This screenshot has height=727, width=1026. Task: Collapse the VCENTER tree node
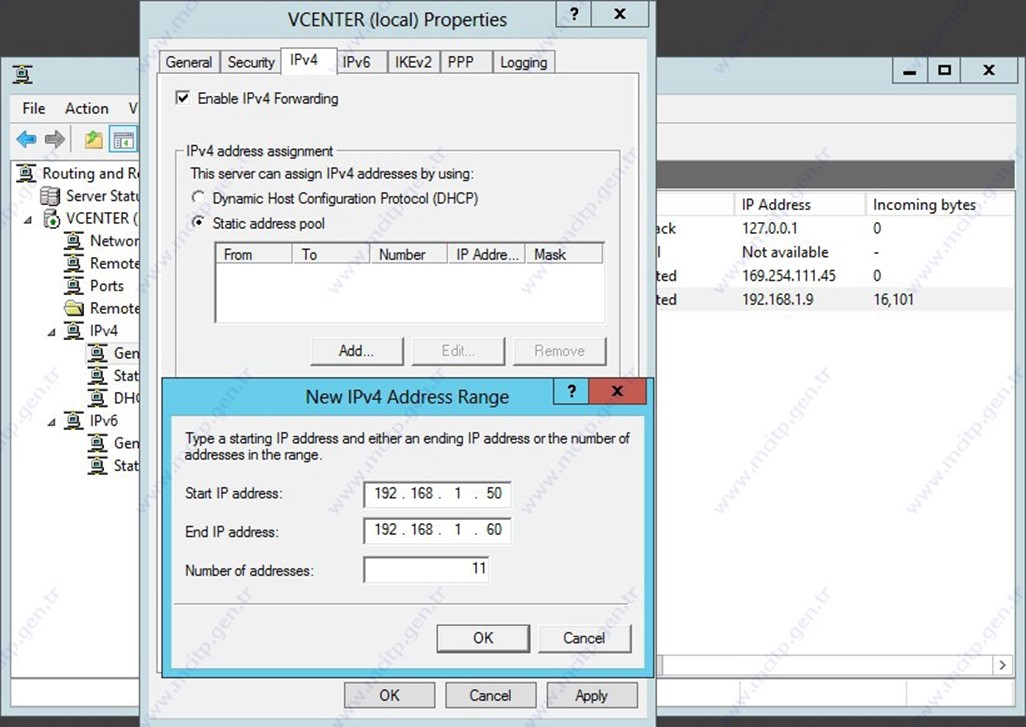click(x=27, y=220)
